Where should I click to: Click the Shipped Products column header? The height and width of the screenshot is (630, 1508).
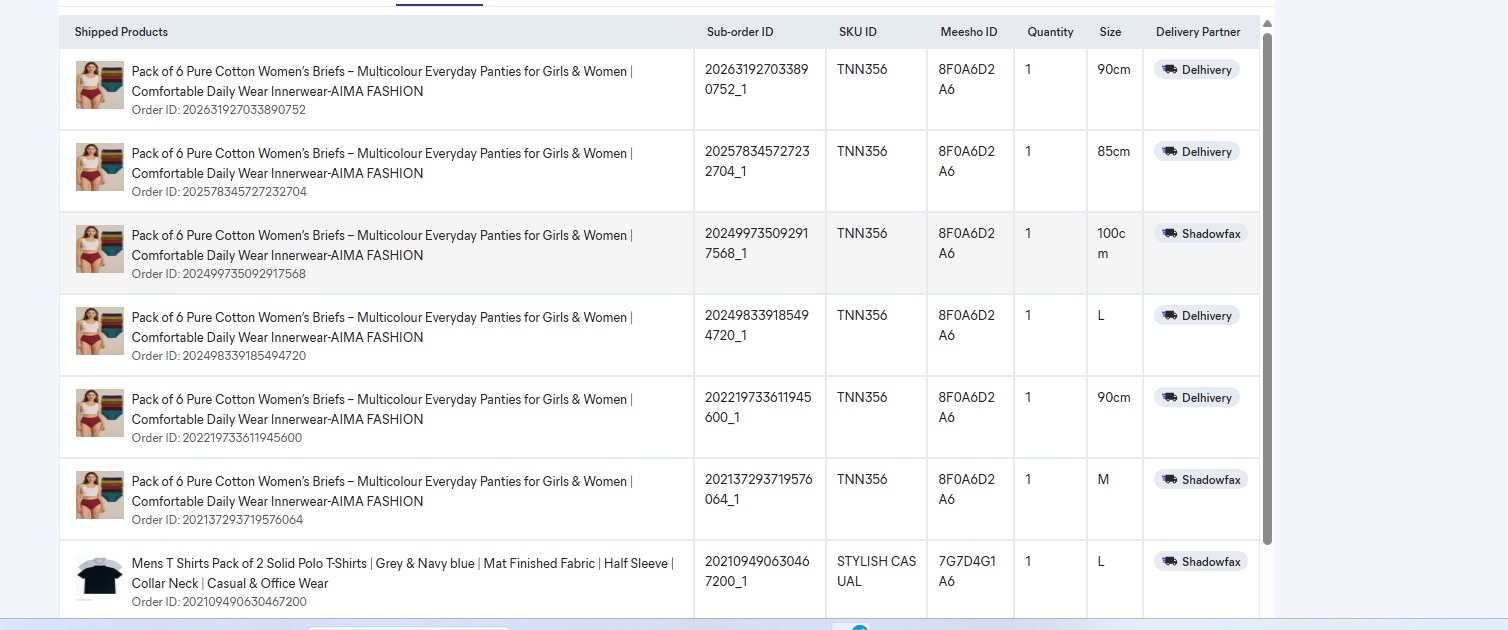(x=121, y=32)
